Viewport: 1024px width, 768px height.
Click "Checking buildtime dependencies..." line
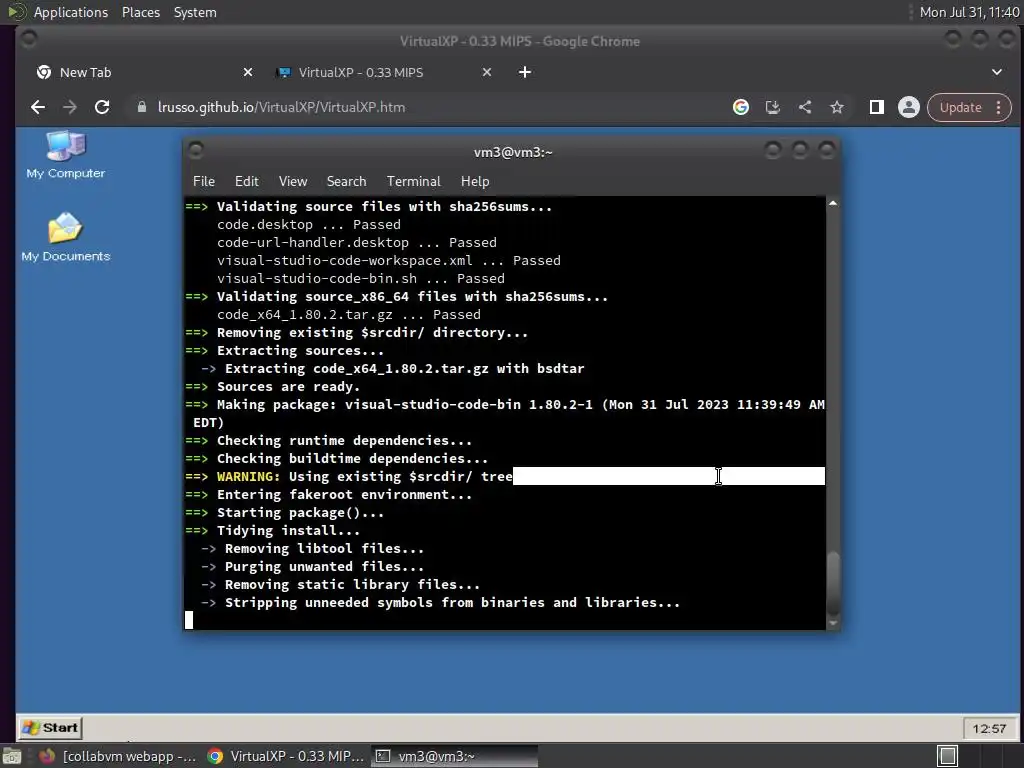(352, 458)
